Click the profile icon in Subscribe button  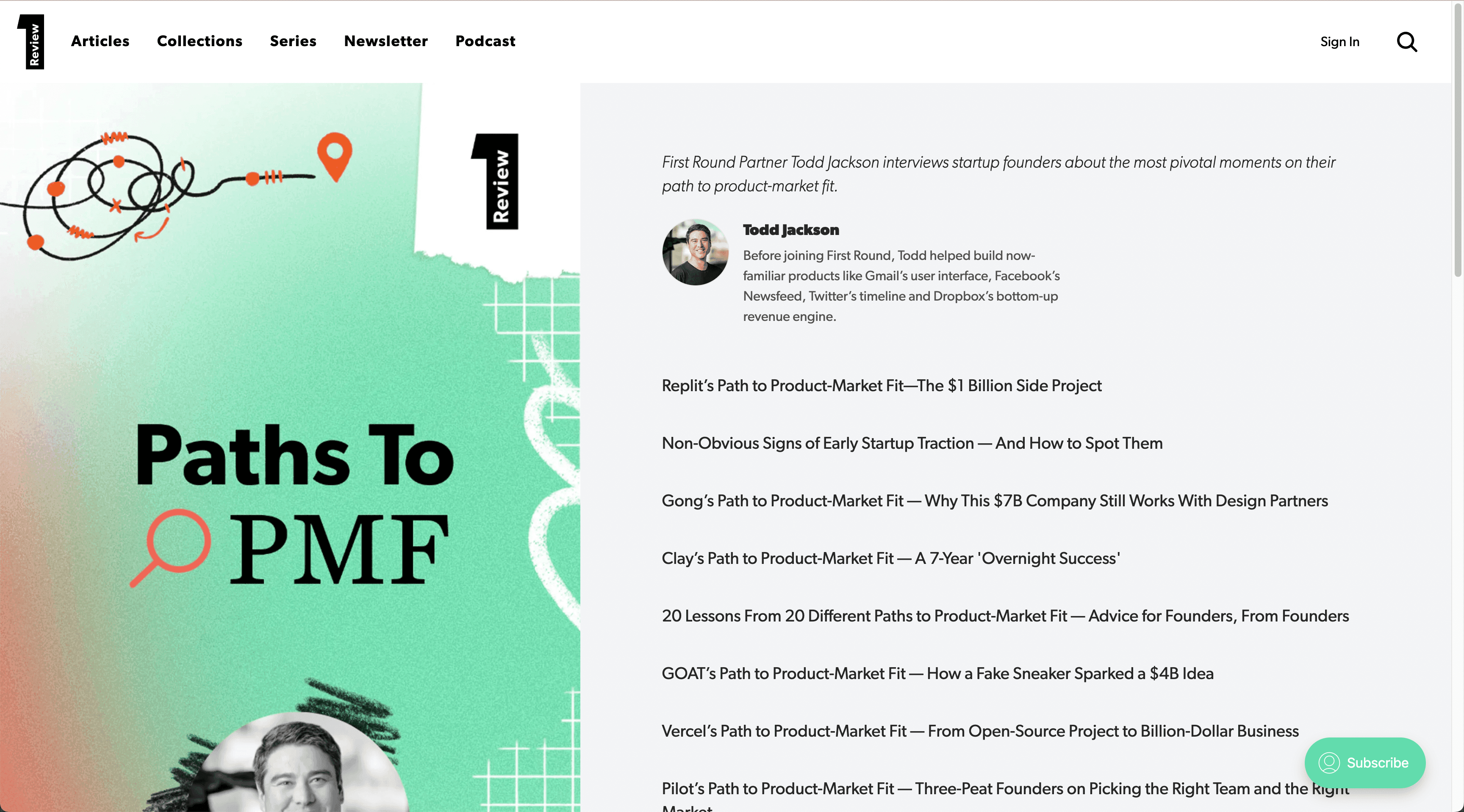pyautogui.click(x=1329, y=762)
